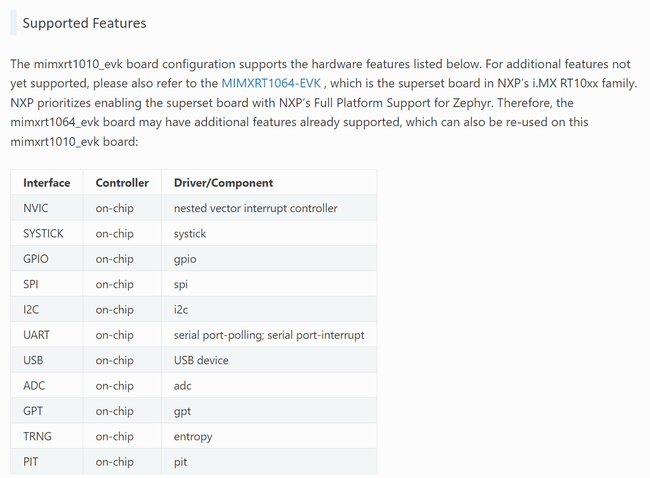
Task: Click the entropy driver cell
Action: point(194,437)
